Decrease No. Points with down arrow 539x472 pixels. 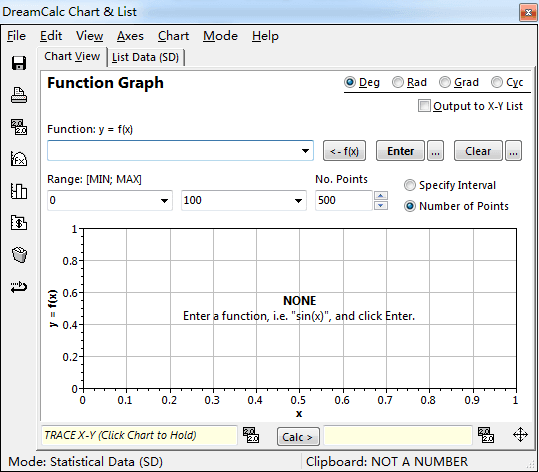(x=381, y=206)
